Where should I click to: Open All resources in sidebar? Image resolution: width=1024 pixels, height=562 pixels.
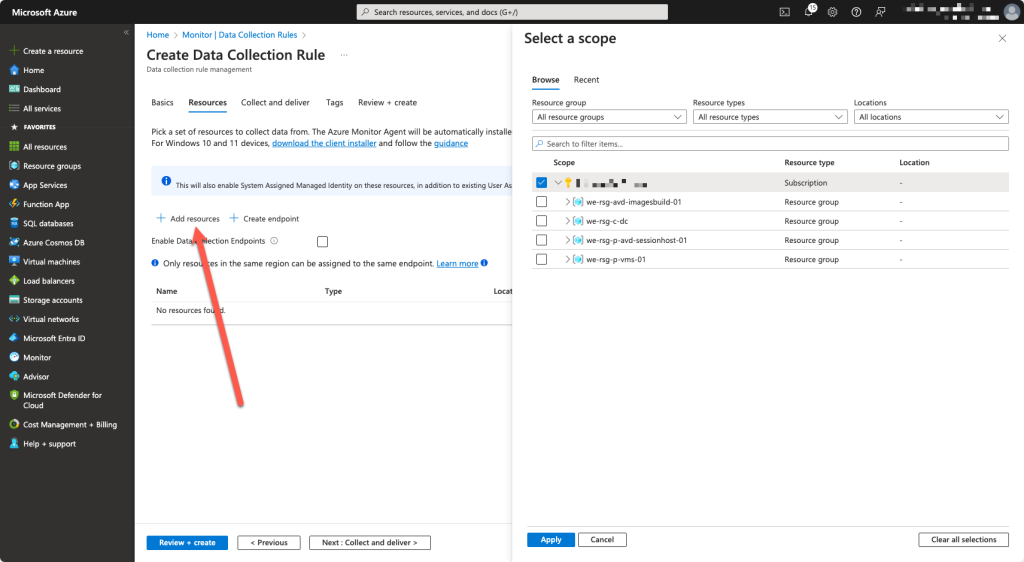tap(44, 147)
